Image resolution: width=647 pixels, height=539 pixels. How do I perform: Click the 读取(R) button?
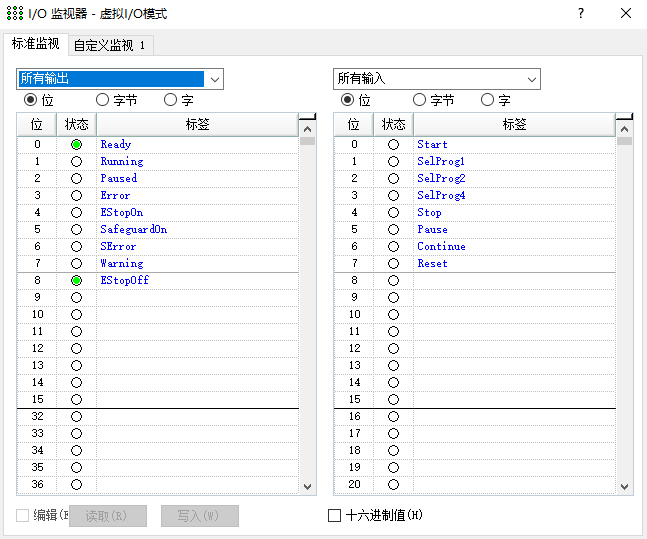pyautogui.click(x=108, y=516)
